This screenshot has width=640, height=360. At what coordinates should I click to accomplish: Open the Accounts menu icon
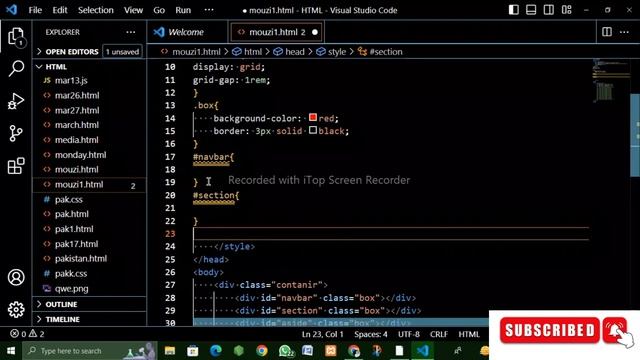tap(16, 277)
